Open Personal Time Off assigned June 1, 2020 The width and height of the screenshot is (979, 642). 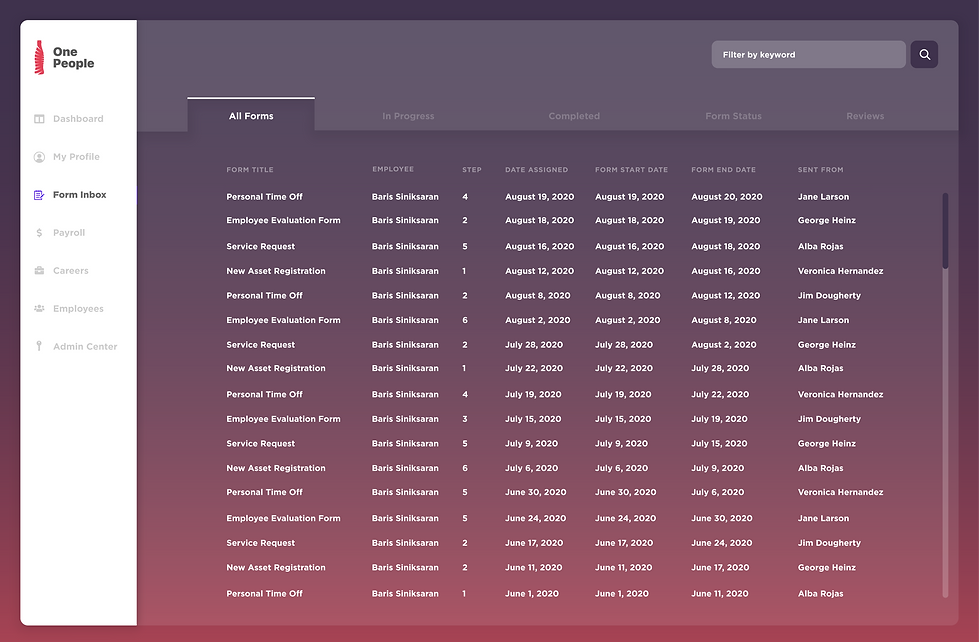click(x=264, y=594)
